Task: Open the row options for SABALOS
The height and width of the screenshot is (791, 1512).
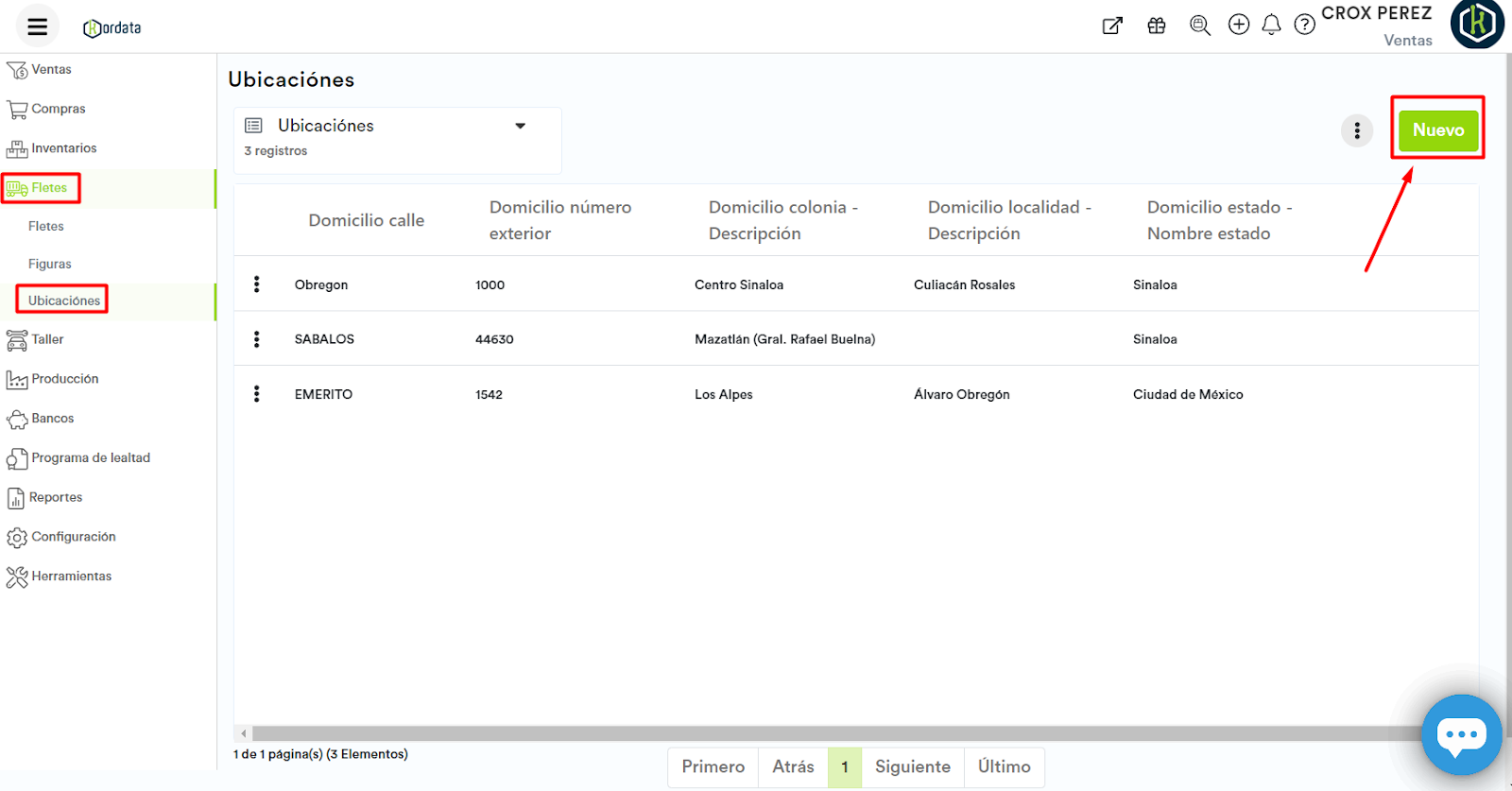Action: [256, 339]
